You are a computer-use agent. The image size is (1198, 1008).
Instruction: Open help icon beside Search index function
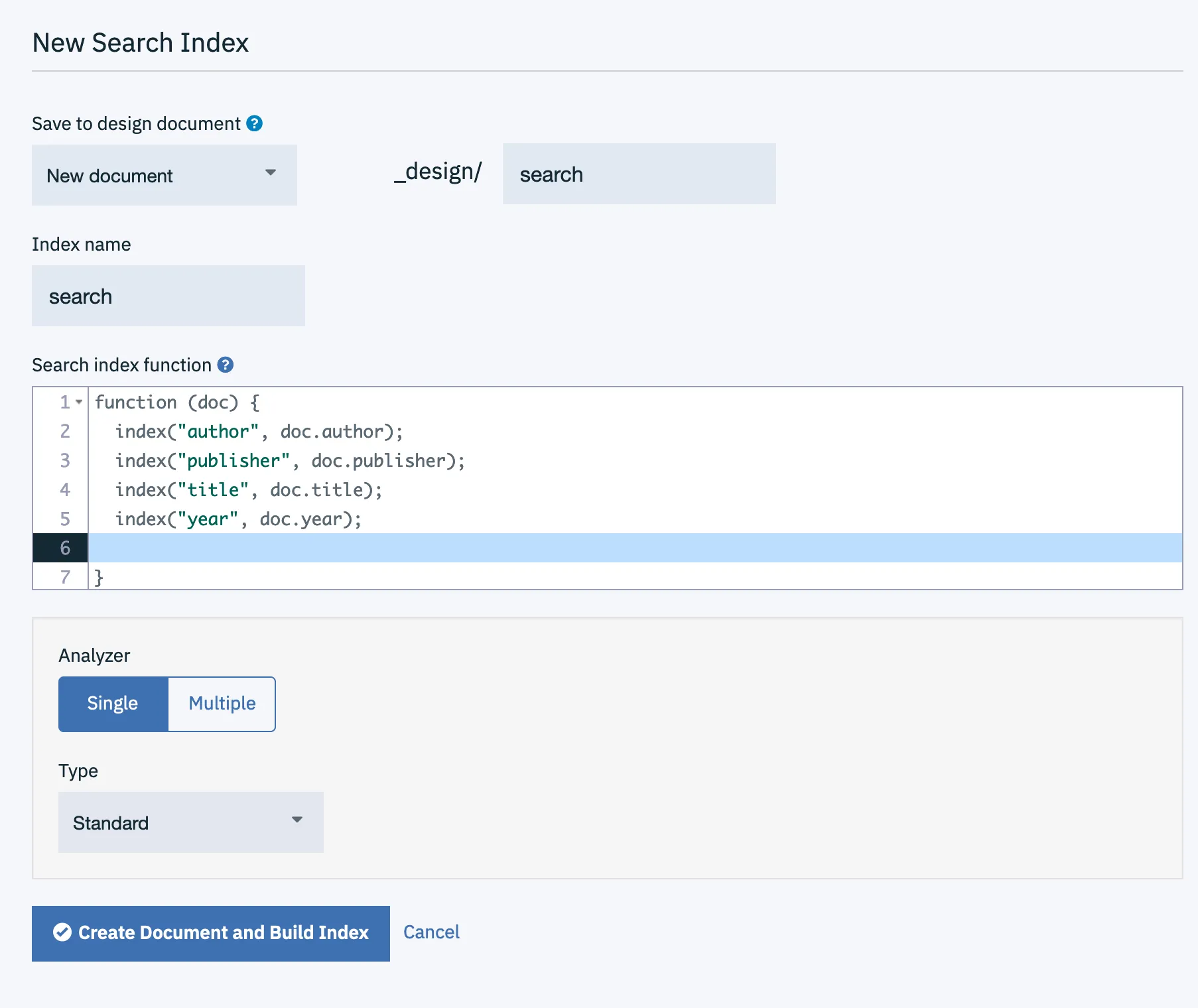(x=226, y=365)
